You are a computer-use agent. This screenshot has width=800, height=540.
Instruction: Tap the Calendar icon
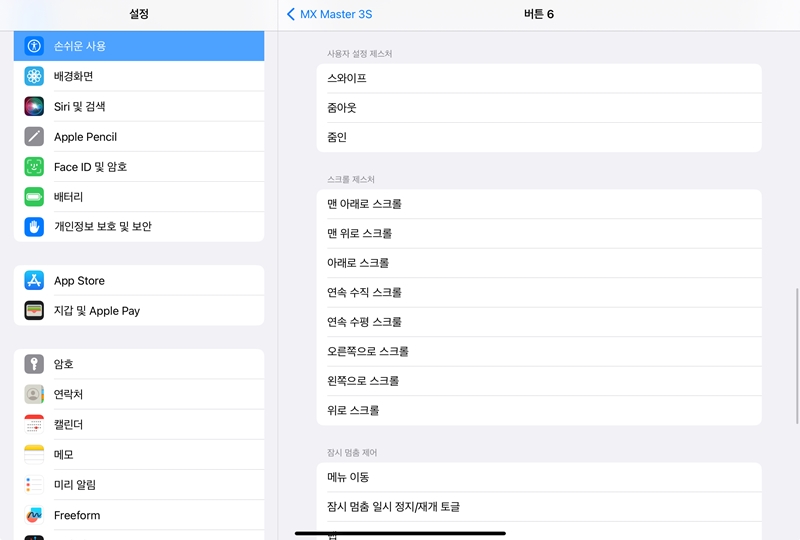(x=34, y=424)
